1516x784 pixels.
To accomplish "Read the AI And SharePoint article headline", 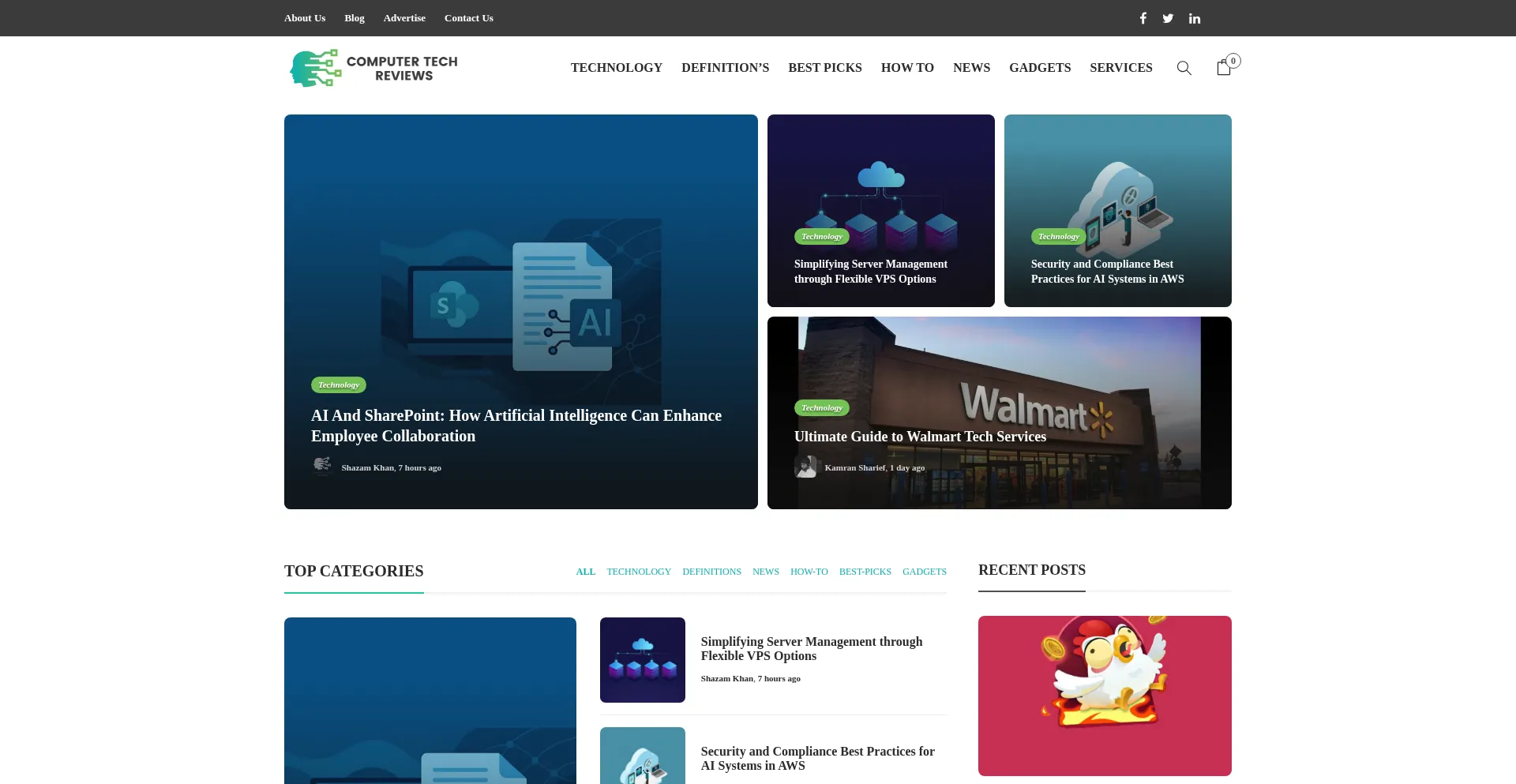I will click(516, 426).
